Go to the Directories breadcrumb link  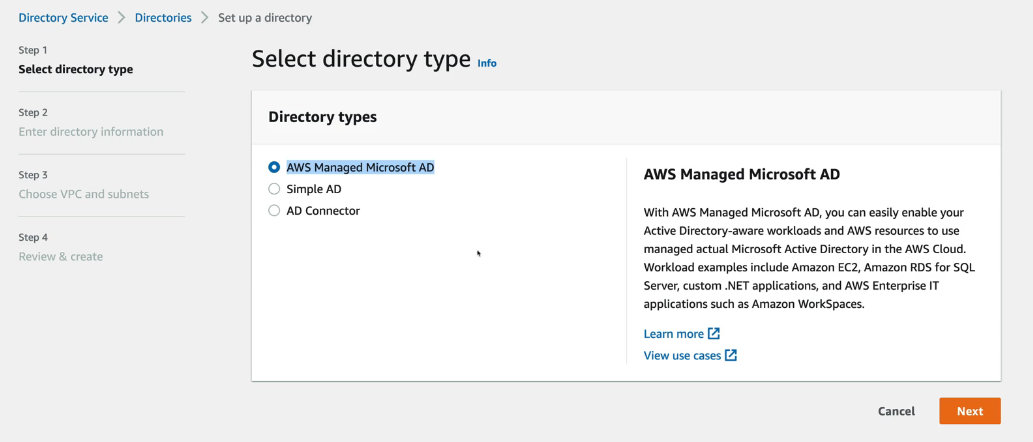[x=163, y=18]
